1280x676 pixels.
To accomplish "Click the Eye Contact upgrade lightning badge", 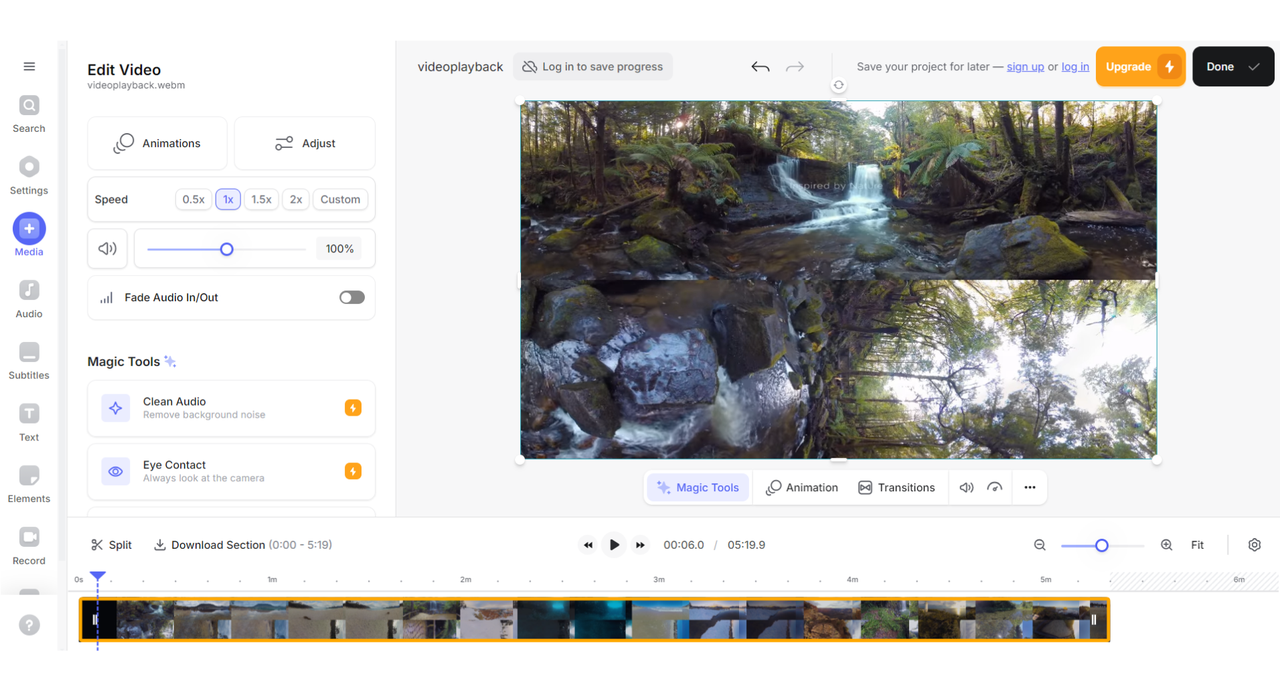I will pyautogui.click(x=353, y=471).
